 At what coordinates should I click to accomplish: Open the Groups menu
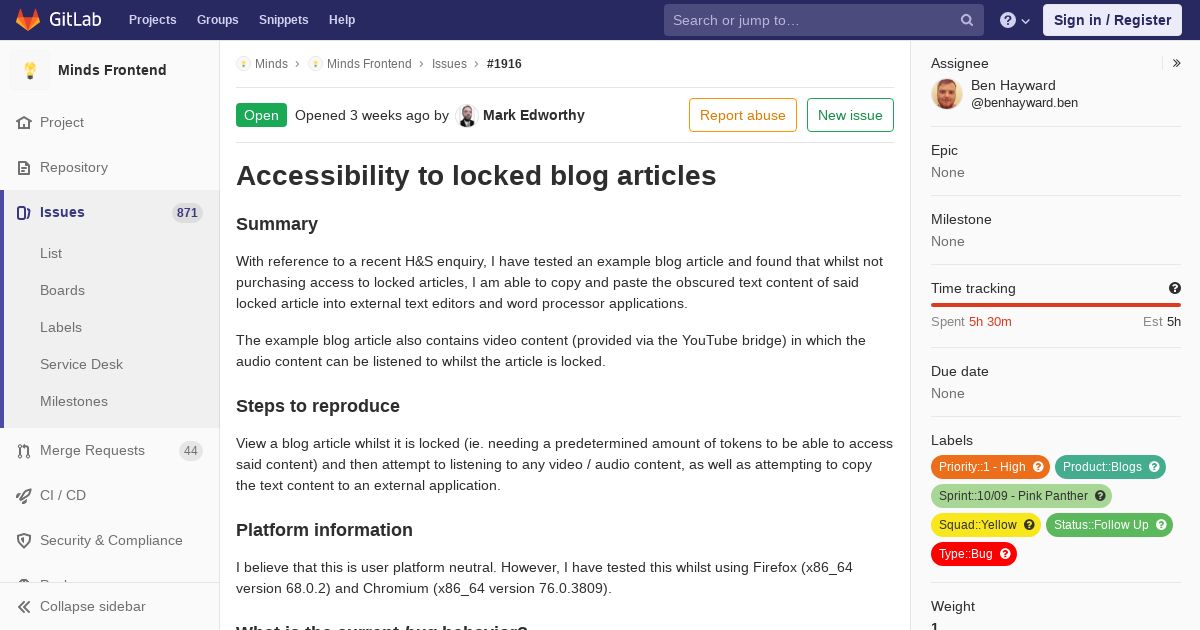pyautogui.click(x=217, y=20)
